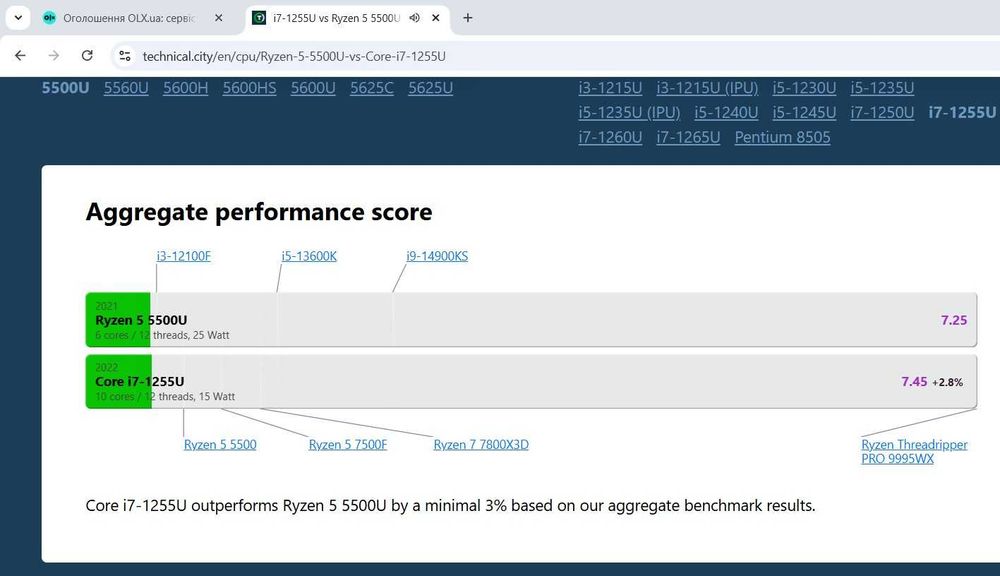Go back with the back arrow

pos(20,55)
